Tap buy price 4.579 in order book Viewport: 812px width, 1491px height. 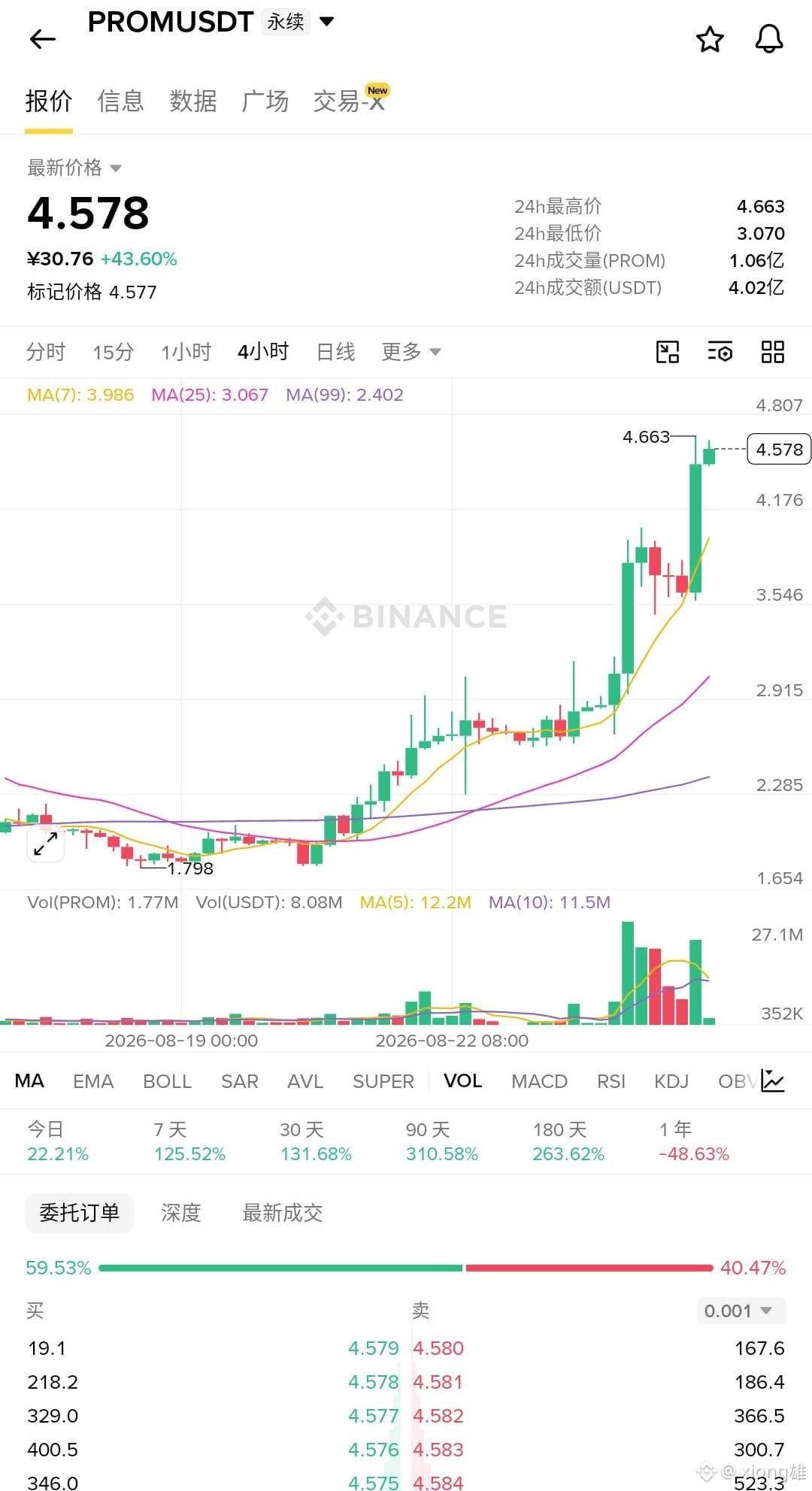pos(374,1348)
